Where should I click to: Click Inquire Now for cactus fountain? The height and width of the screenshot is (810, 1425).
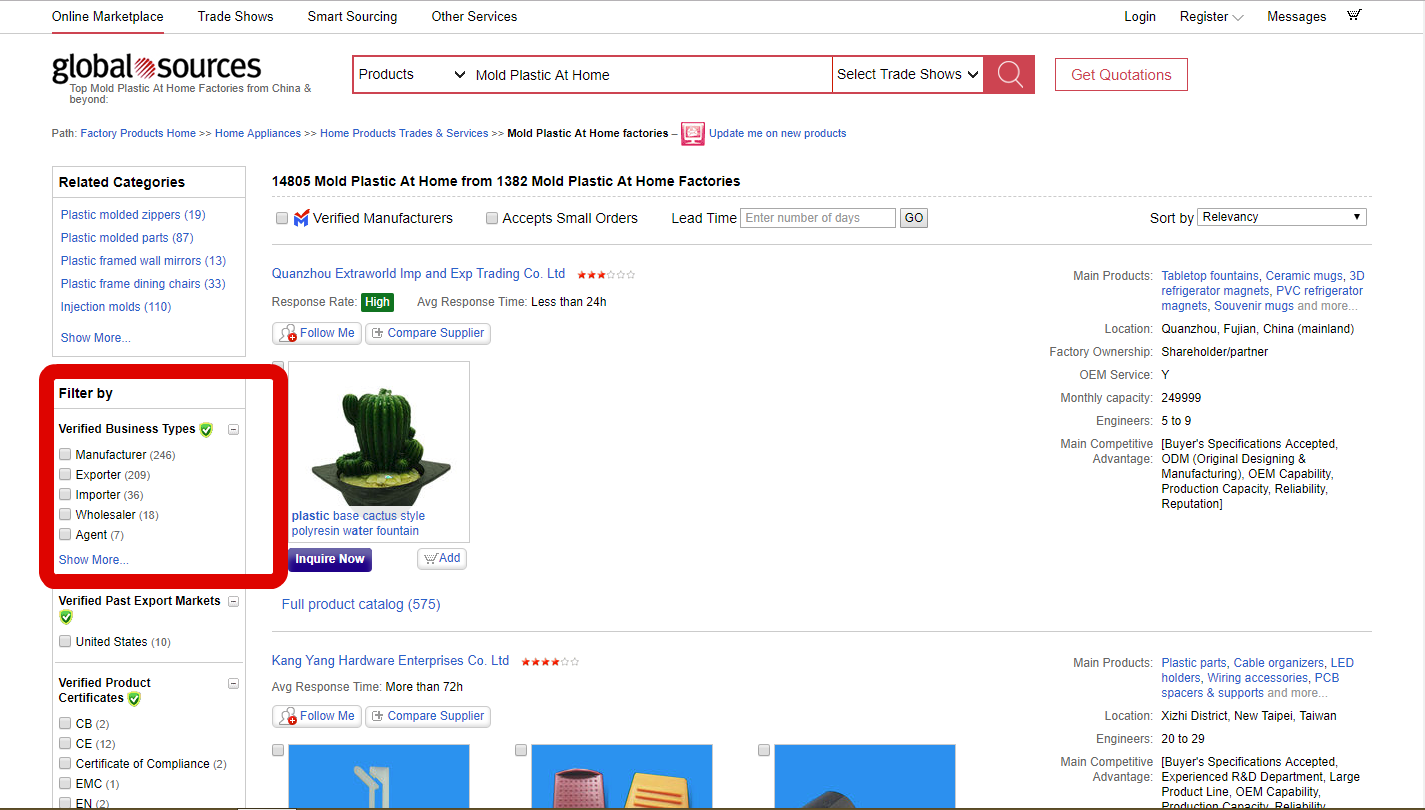tap(330, 559)
